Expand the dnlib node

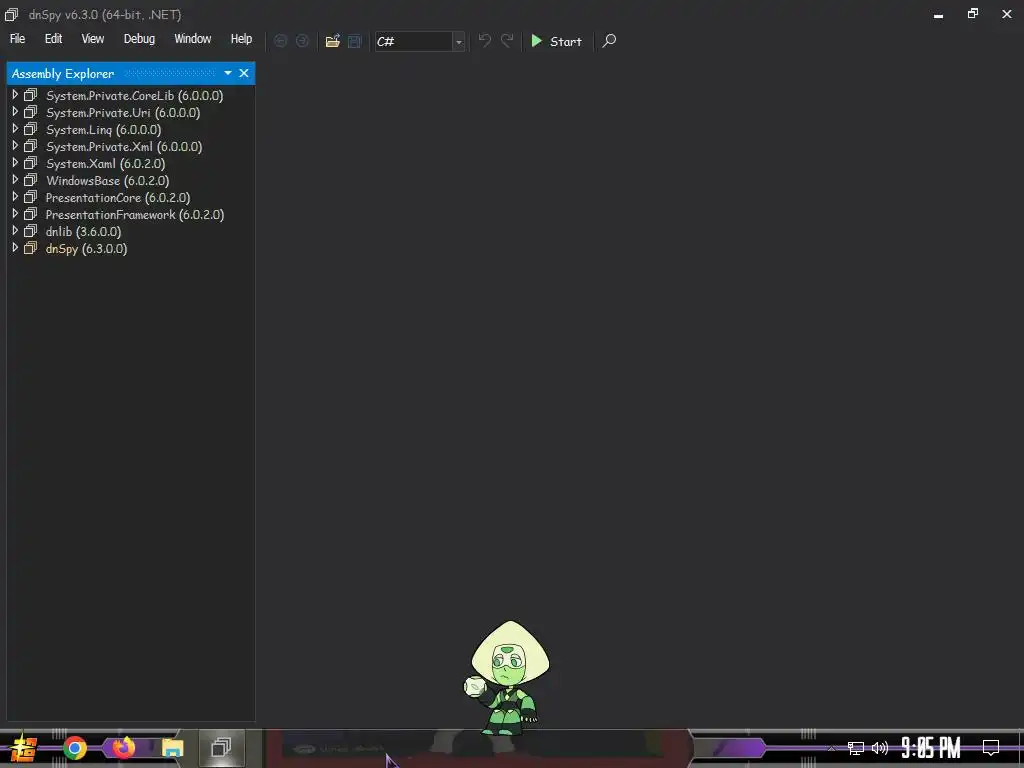15,231
